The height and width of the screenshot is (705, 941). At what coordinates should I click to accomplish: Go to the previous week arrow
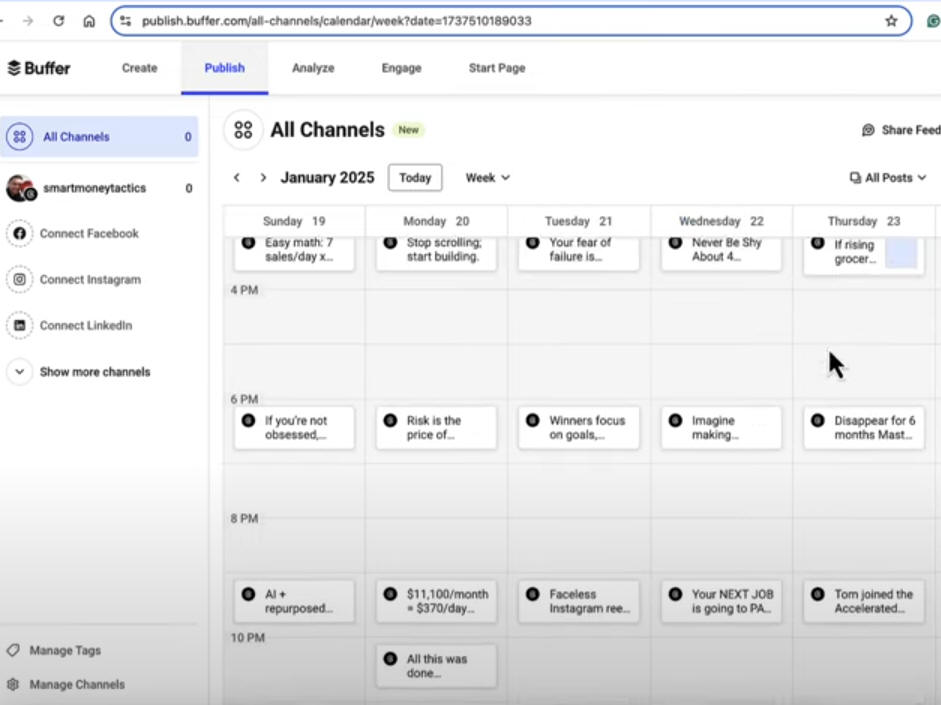coord(237,178)
